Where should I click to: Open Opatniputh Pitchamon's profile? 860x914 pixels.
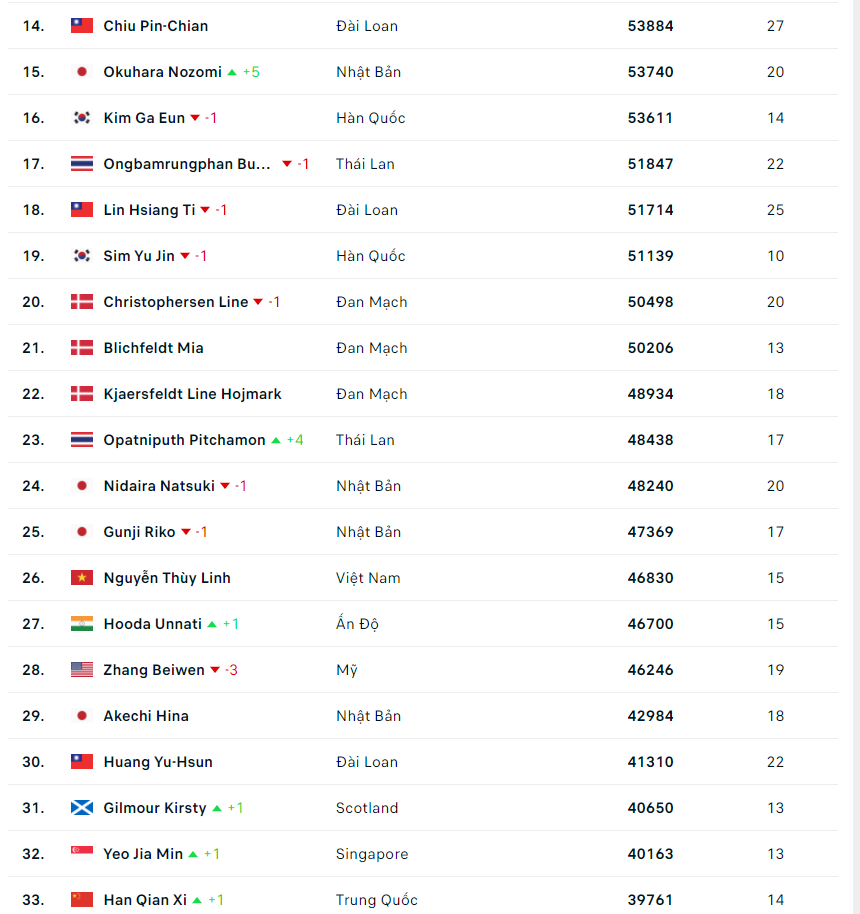click(x=184, y=440)
